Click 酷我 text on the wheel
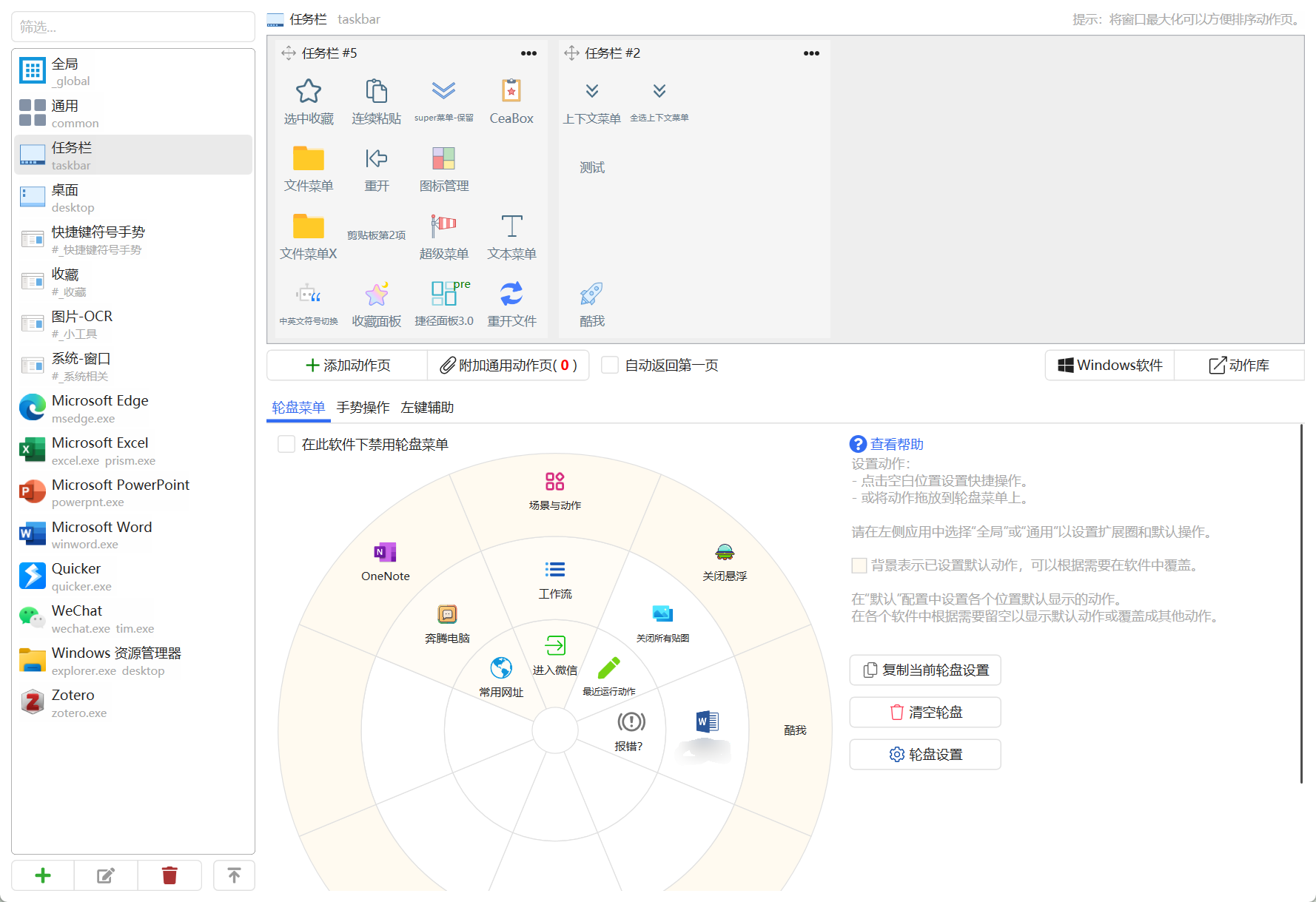The height and width of the screenshot is (902, 1316). tap(795, 730)
